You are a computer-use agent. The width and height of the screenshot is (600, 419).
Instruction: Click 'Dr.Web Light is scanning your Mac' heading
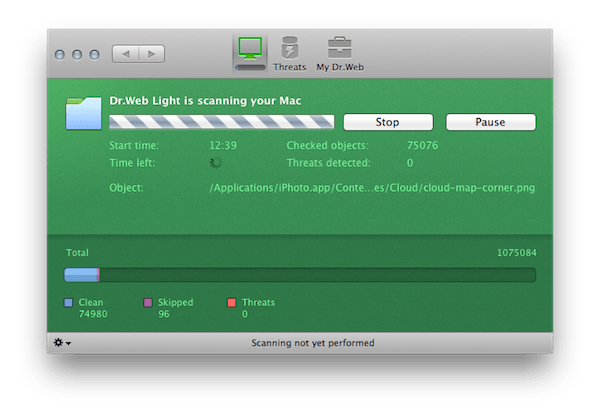[205, 101]
